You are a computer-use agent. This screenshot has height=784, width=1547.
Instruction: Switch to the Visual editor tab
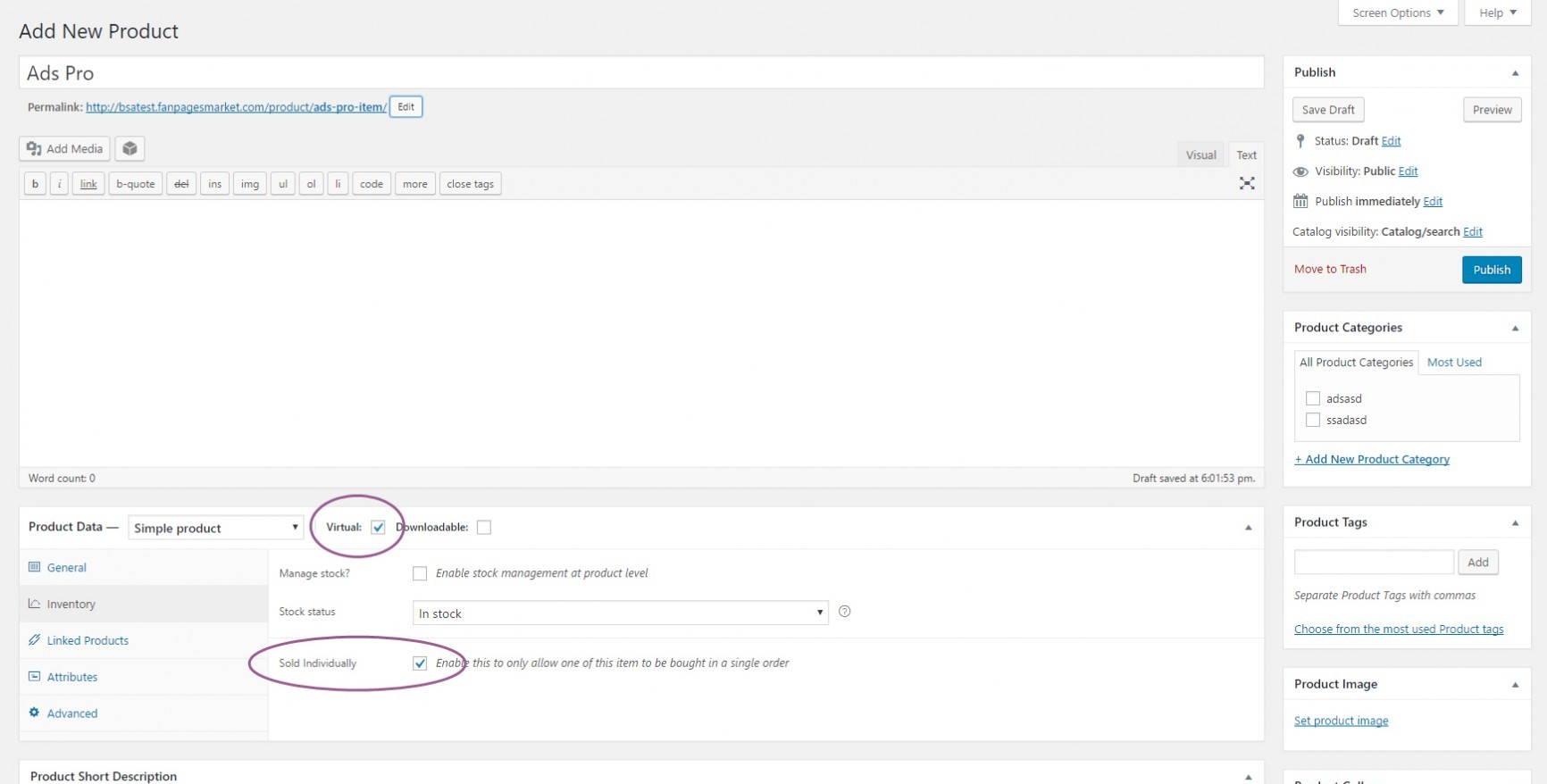(x=1200, y=154)
